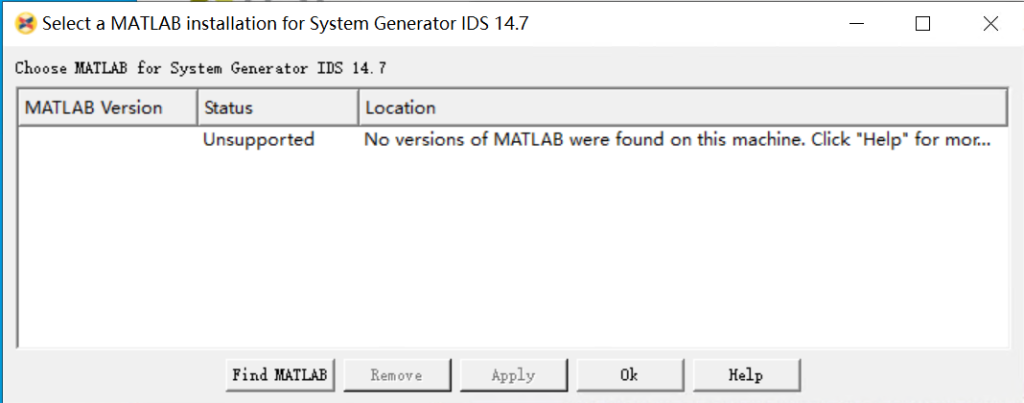
Task: Open Help for MATLAB configuration
Action: pyautogui.click(x=746, y=375)
